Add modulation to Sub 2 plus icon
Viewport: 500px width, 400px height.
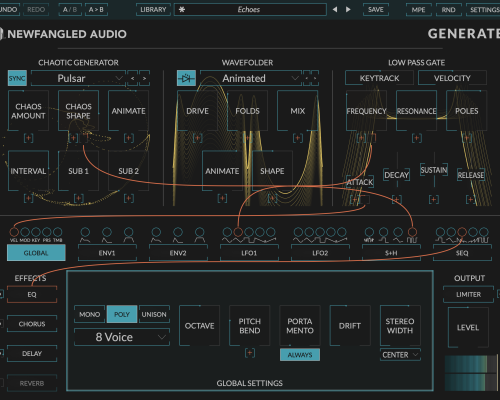click(x=129, y=198)
